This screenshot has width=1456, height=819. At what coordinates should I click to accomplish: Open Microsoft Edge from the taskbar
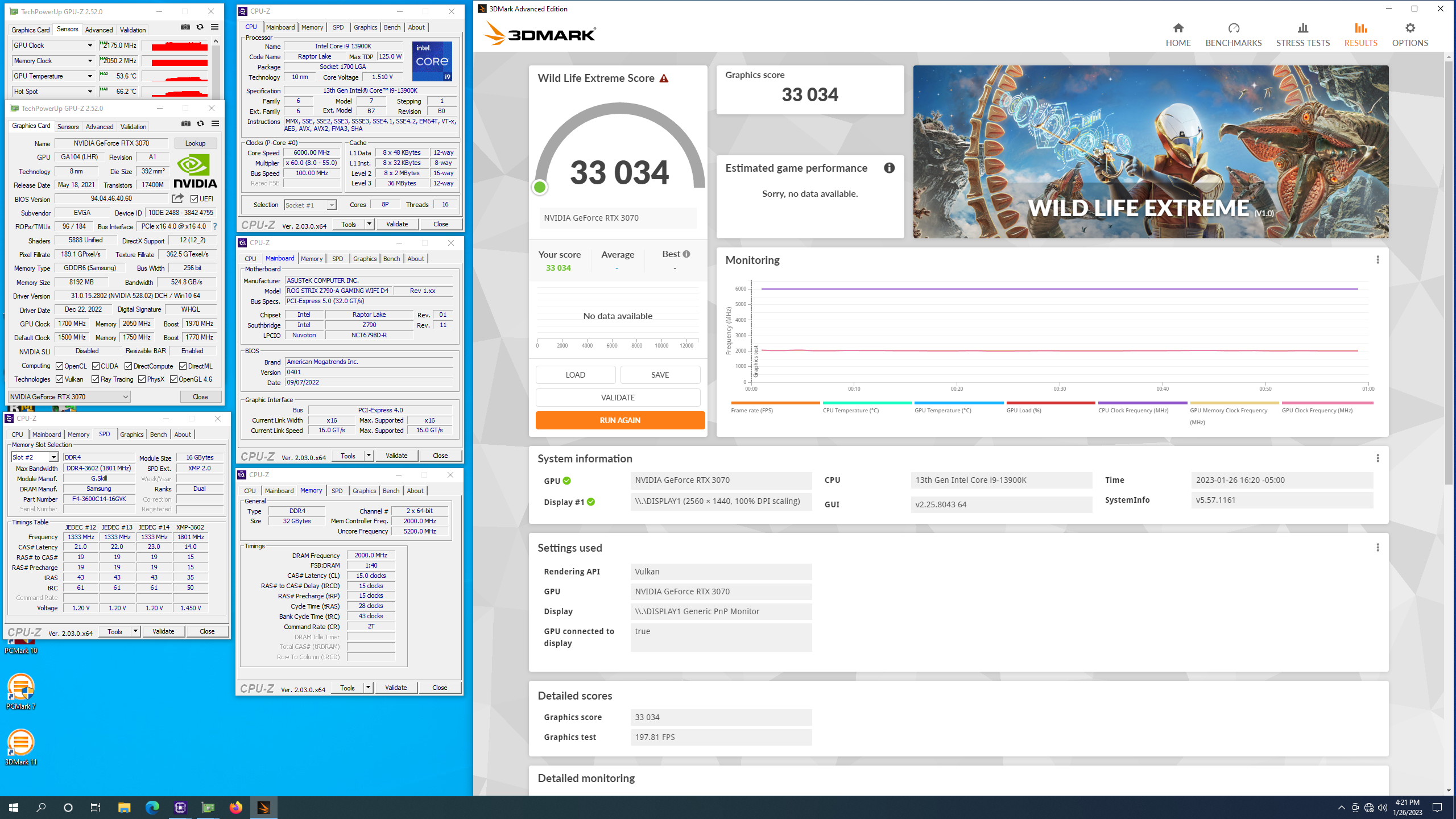[152, 807]
